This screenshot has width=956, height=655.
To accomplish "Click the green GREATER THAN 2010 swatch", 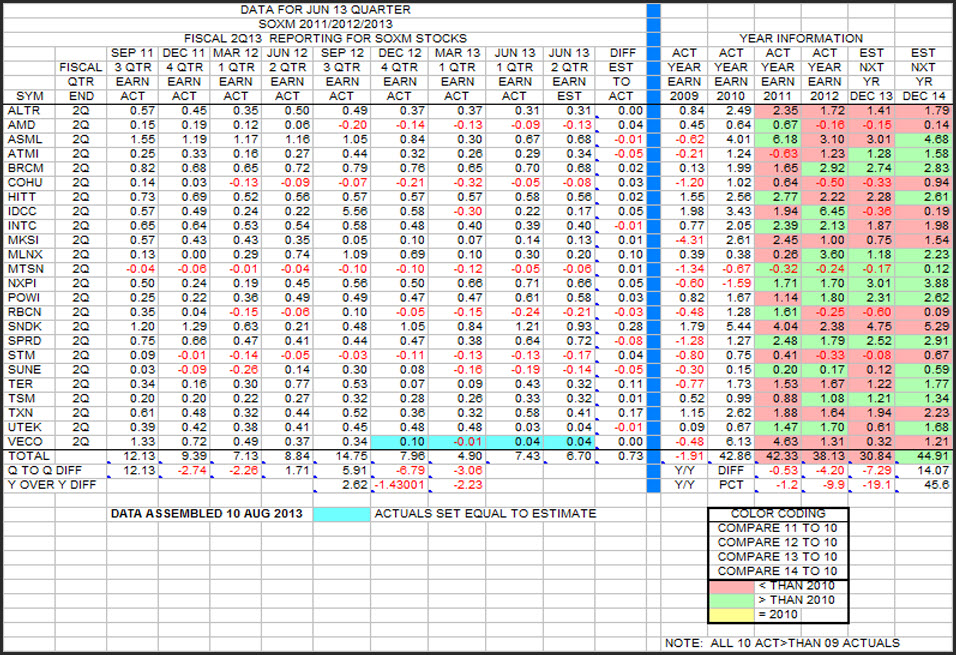I will 731,600.
